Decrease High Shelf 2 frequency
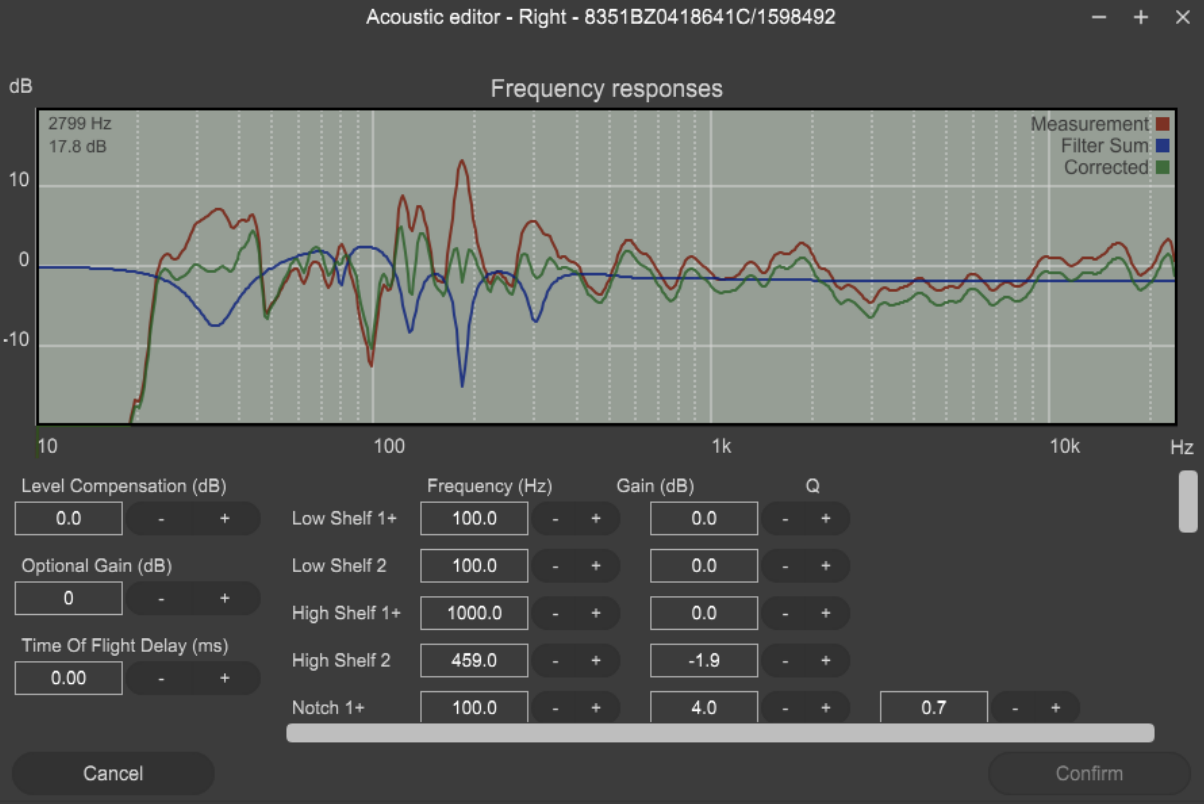The width and height of the screenshot is (1204, 804). tap(555, 660)
